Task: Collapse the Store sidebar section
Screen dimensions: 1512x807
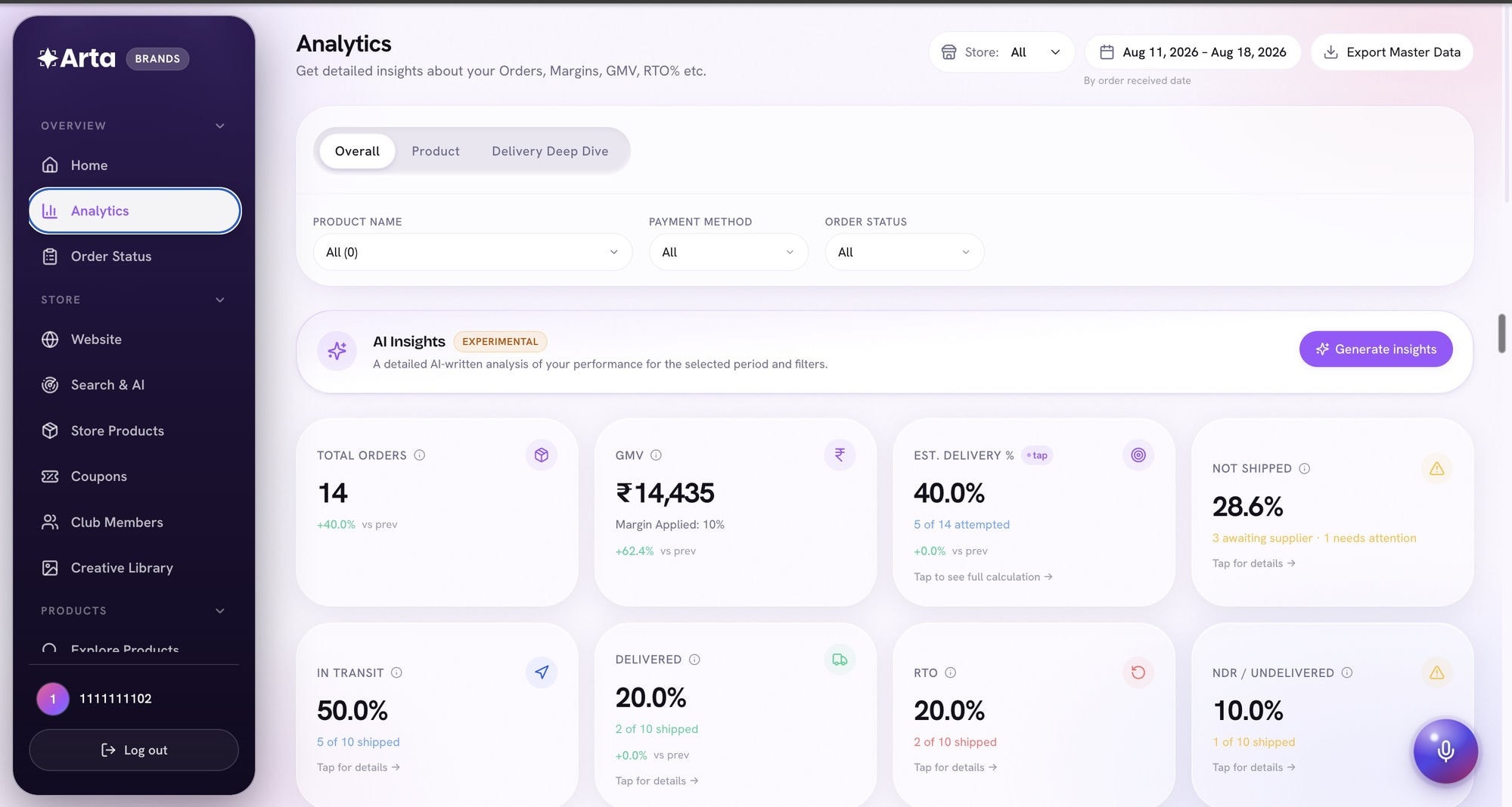Action: pyautogui.click(x=220, y=300)
